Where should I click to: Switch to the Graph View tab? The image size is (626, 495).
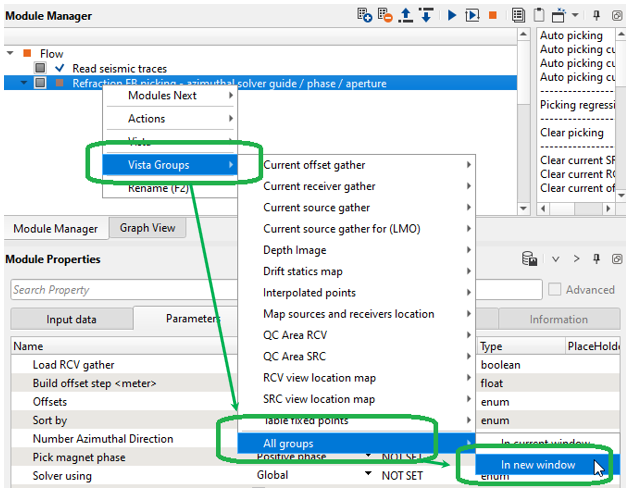147,228
